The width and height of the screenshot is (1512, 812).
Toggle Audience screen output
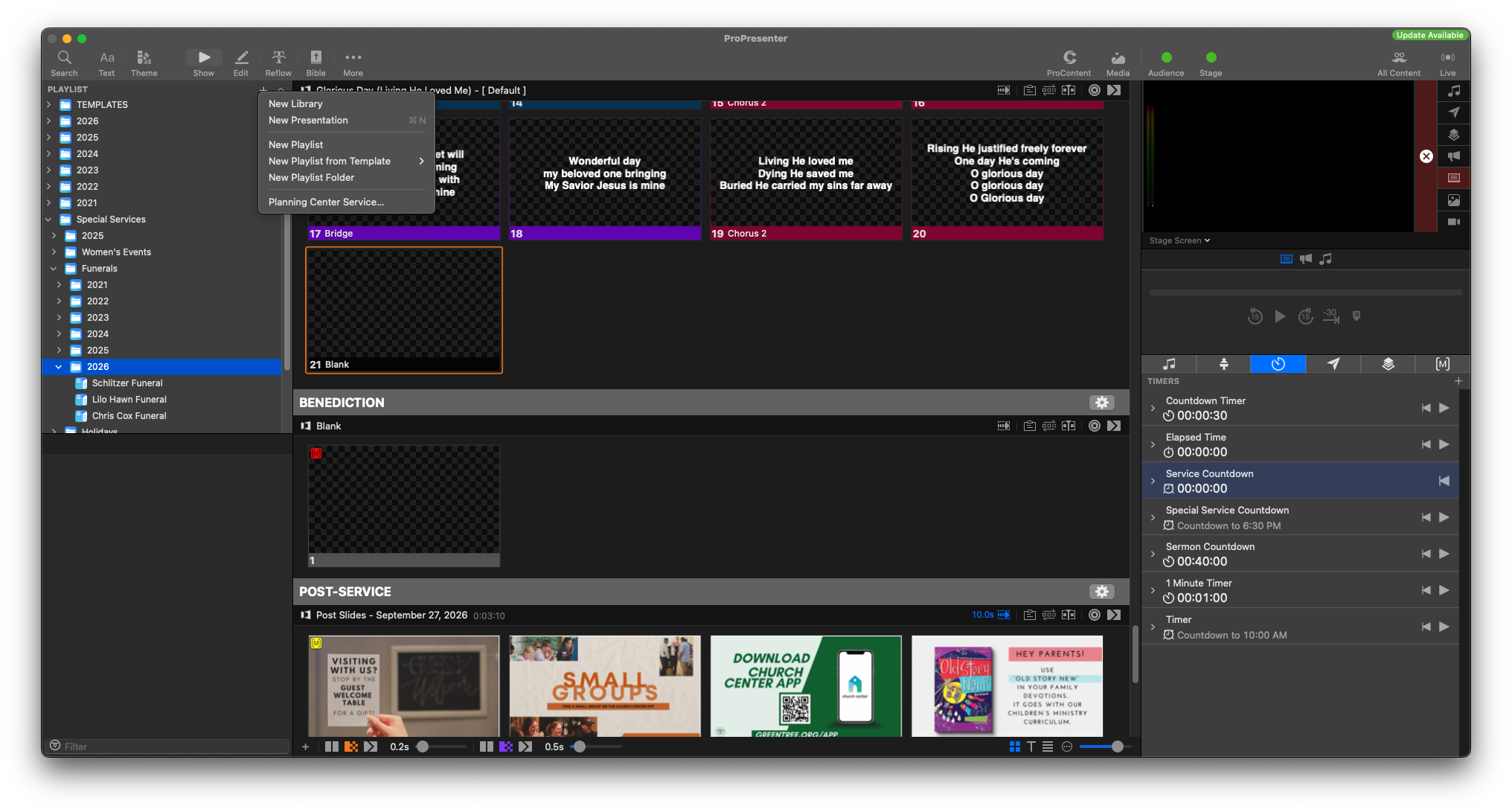pos(1166,63)
